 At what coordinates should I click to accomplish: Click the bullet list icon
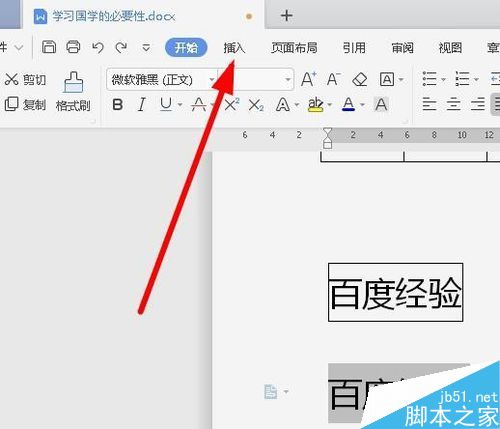(x=429, y=79)
